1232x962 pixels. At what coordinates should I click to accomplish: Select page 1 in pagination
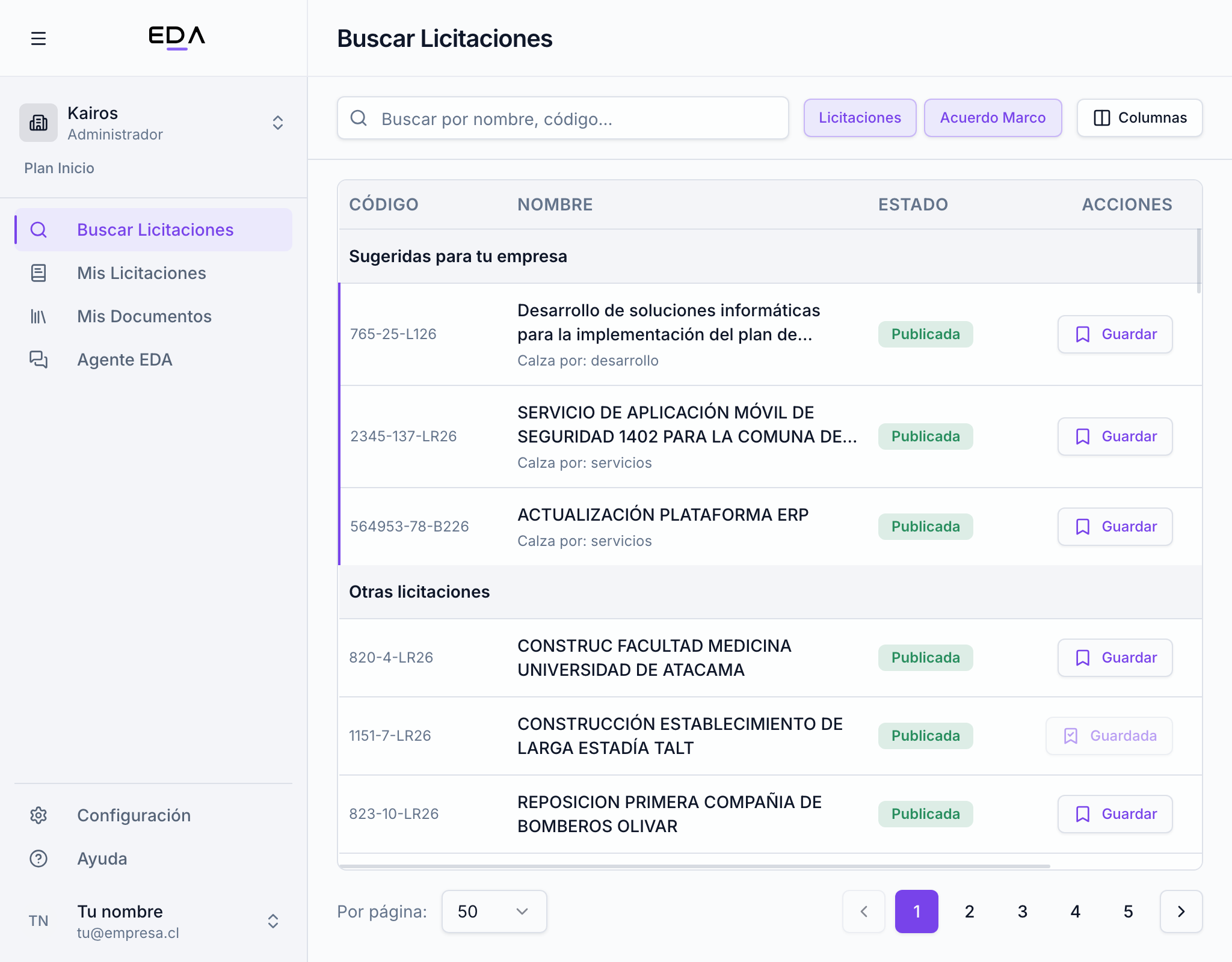click(x=917, y=911)
